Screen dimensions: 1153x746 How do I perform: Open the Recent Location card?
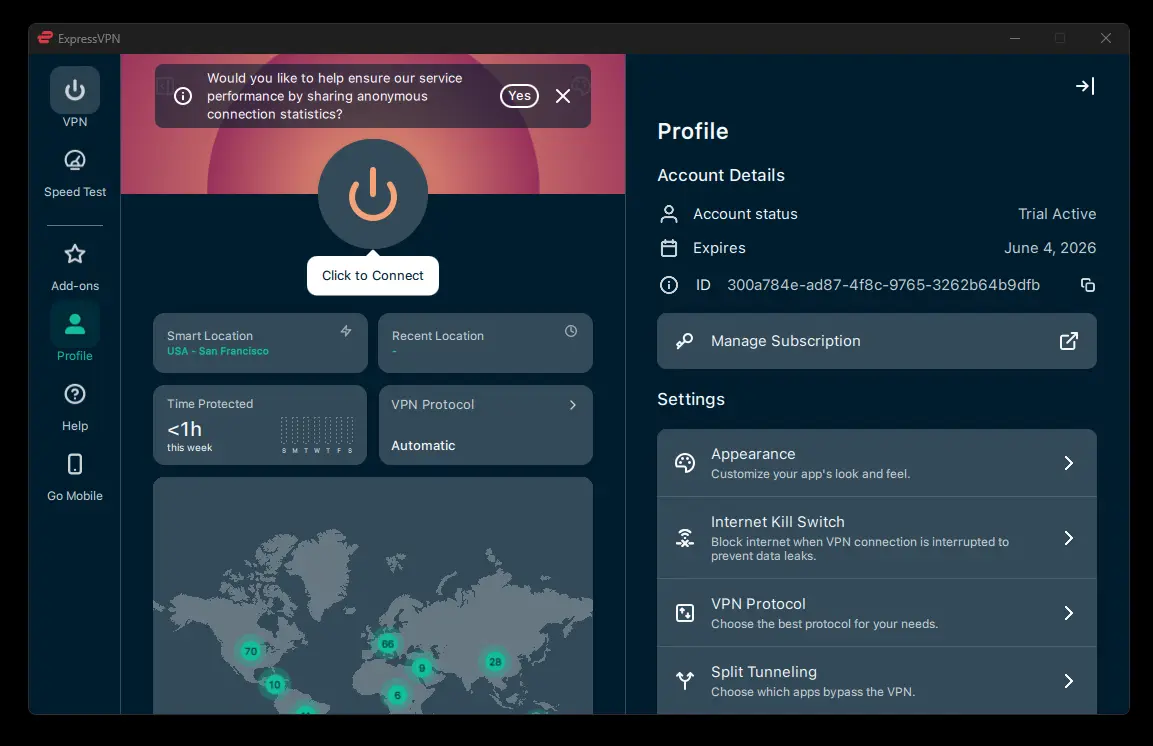coord(485,343)
